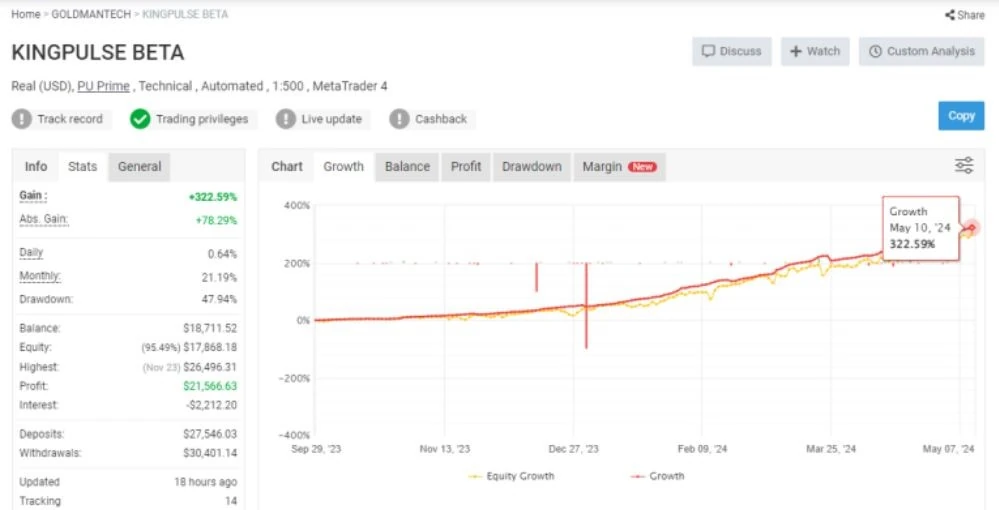999x510 pixels.
Task: Click the Track record warning icon
Action: click(x=22, y=119)
